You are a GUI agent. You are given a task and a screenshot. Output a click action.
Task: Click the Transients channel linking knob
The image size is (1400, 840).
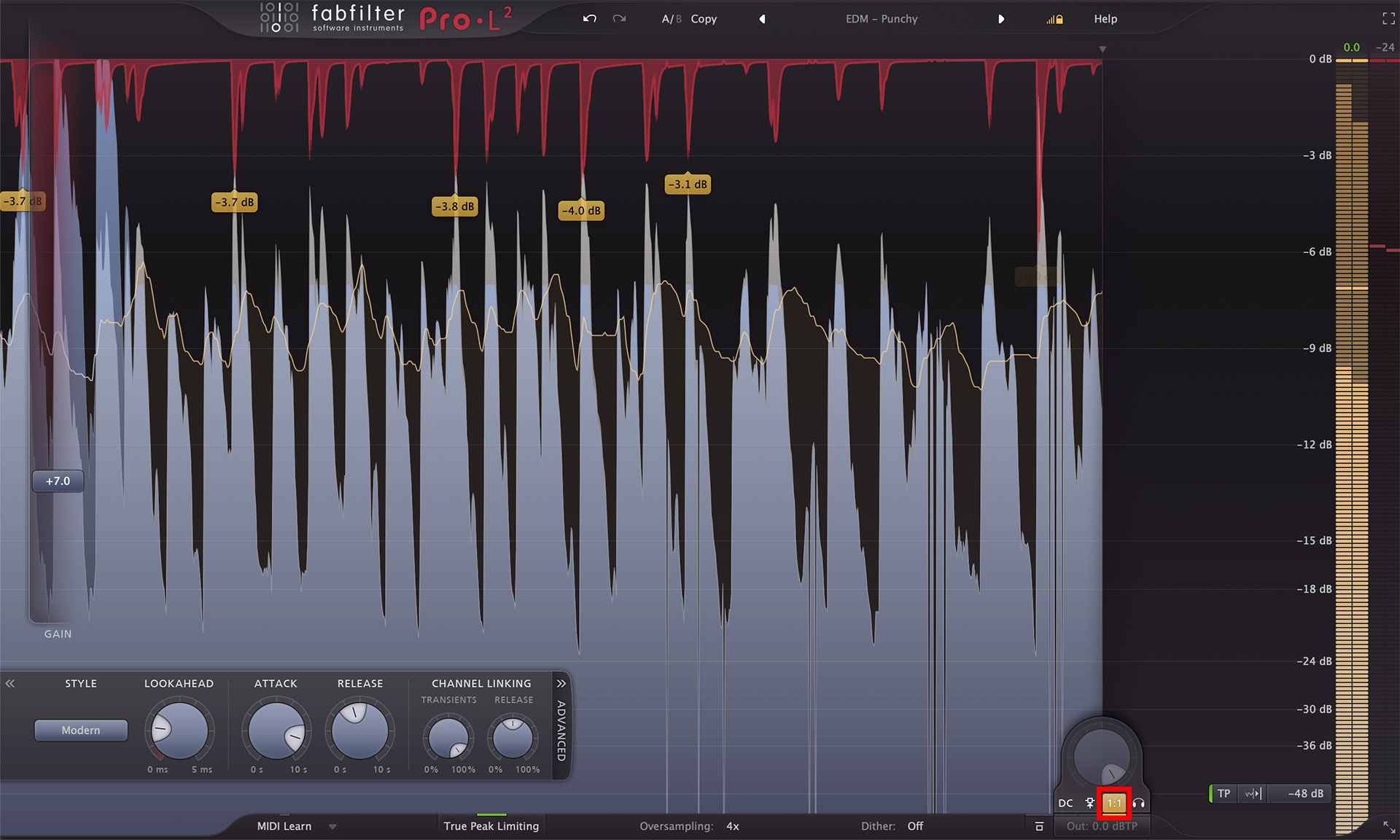coord(448,739)
